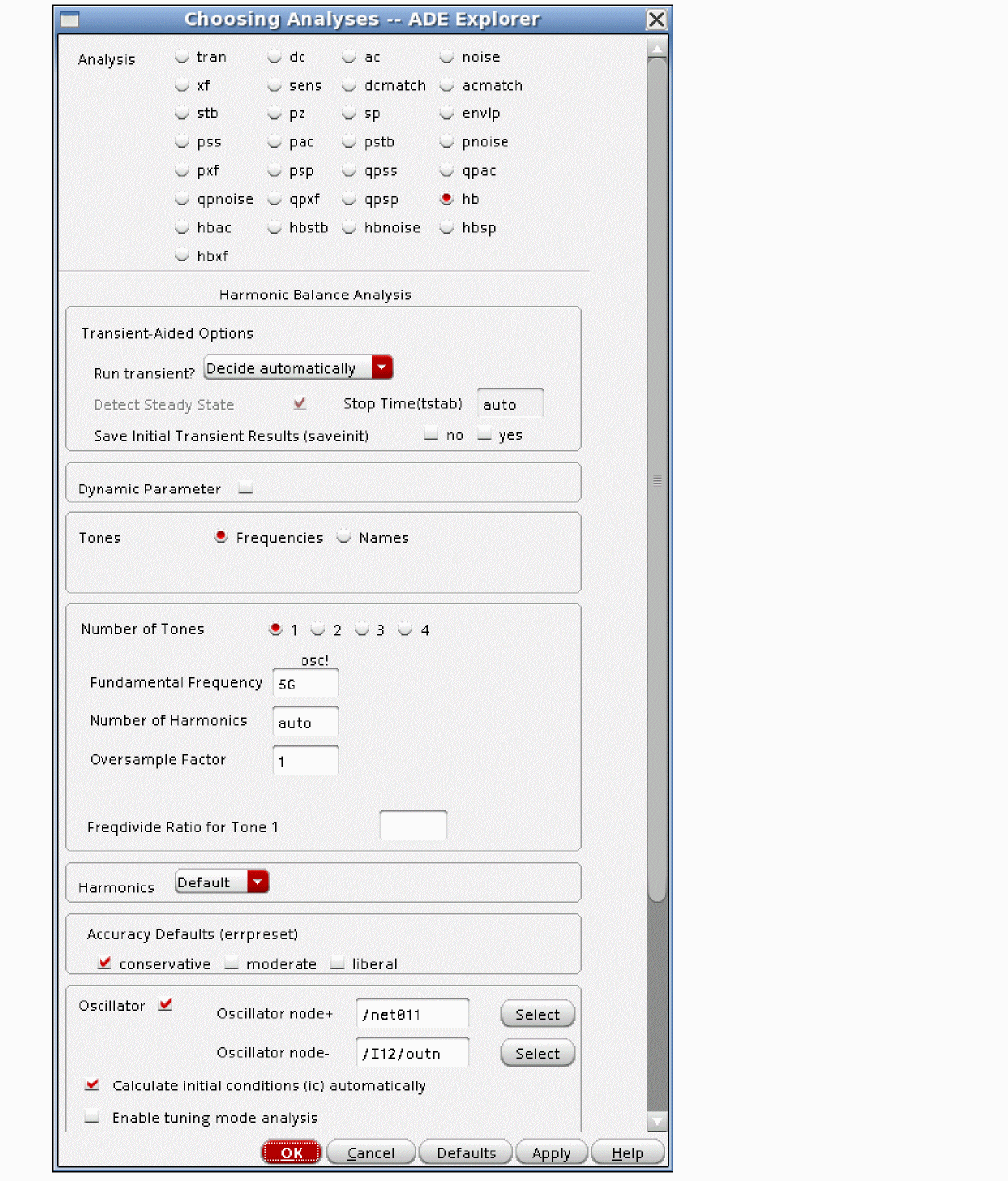Select the tran analysis radio button
Viewport: 1008px width, 1181px height.
click(182, 57)
